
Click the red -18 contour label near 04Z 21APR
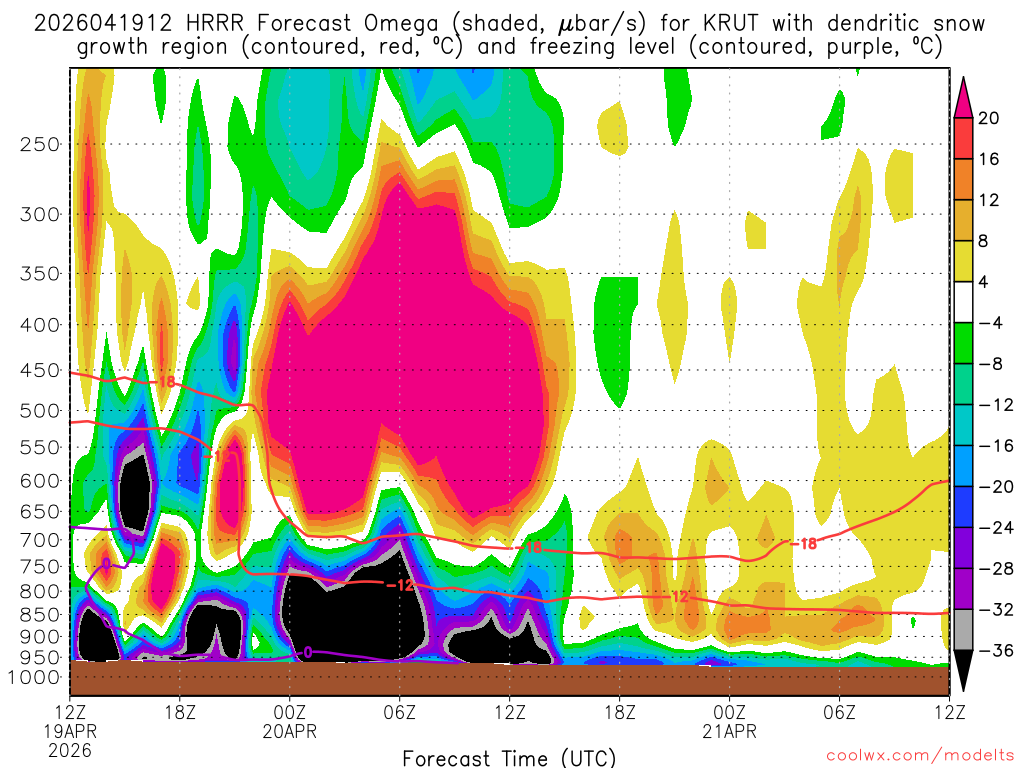click(x=804, y=543)
